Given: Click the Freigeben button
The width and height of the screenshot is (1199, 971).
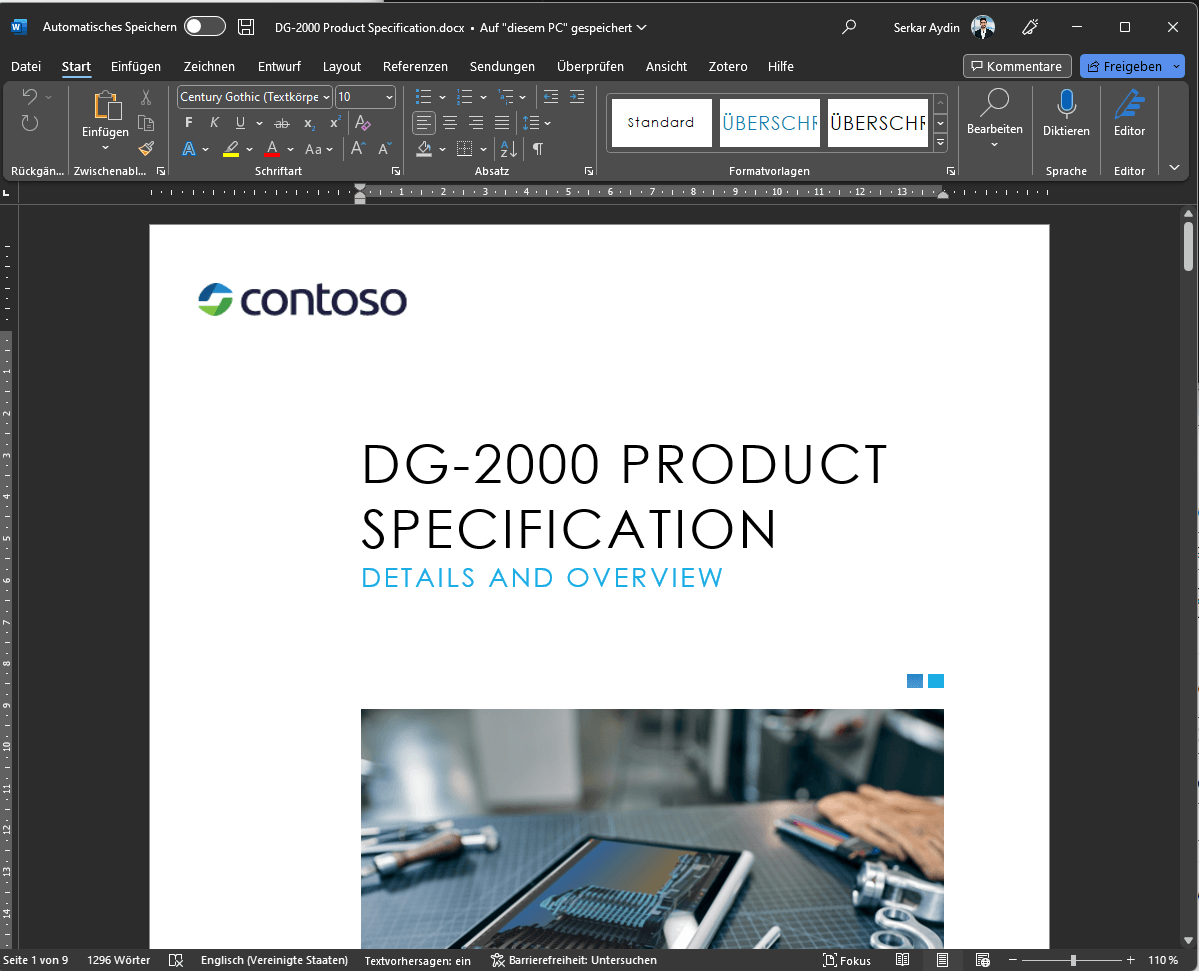Looking at the screenshot, I should coord(1131,66).
